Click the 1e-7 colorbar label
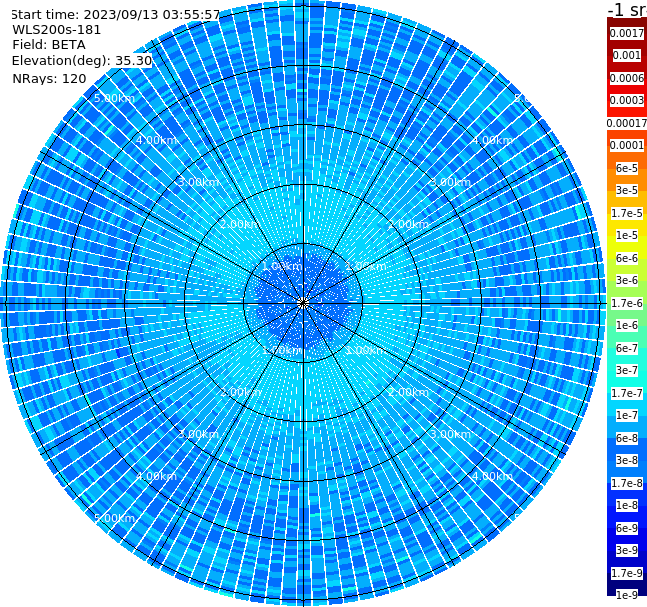 coord(627,415)
